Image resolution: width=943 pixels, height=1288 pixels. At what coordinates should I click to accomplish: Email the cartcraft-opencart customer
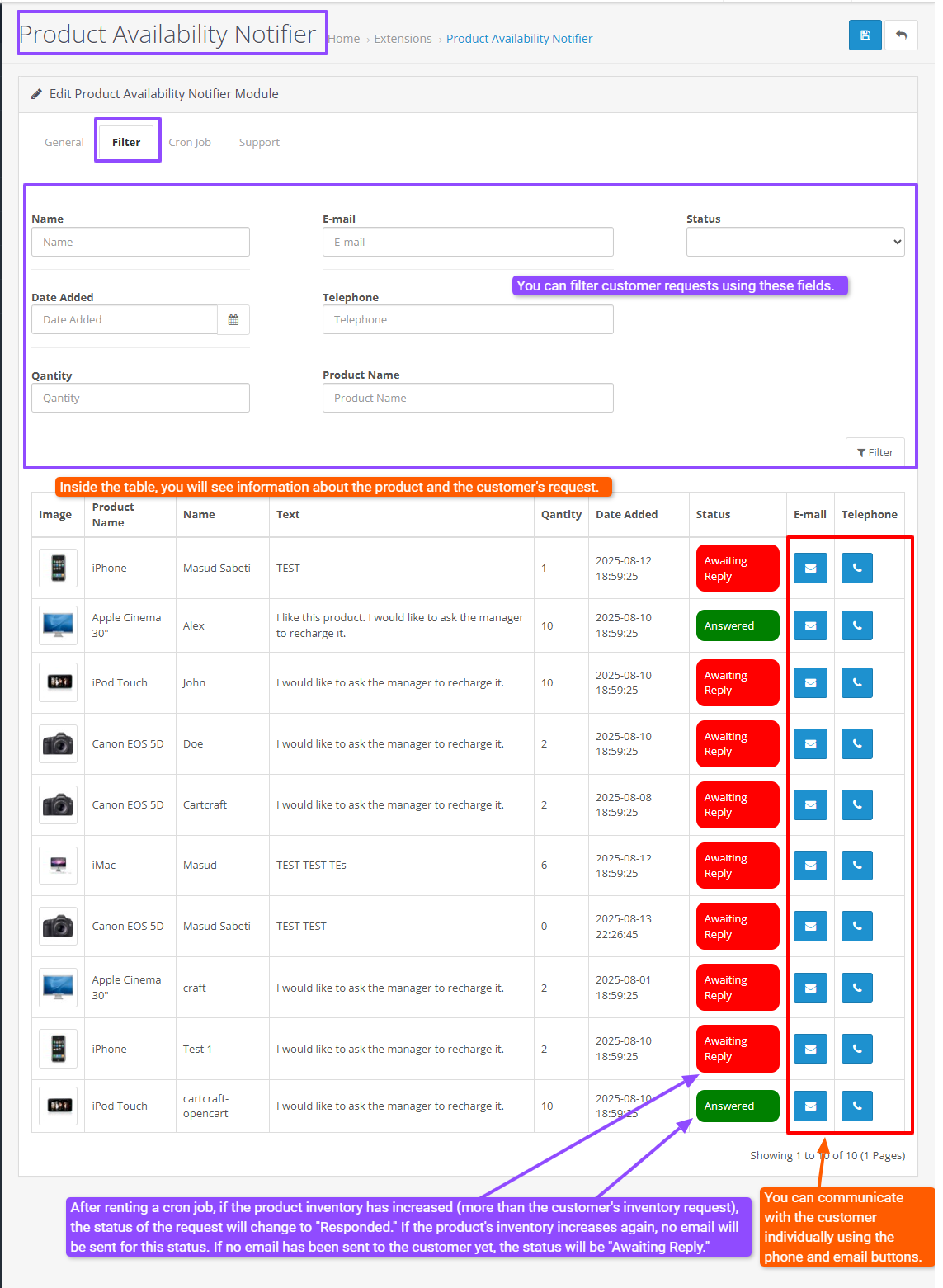click(x=810, y=1106)
